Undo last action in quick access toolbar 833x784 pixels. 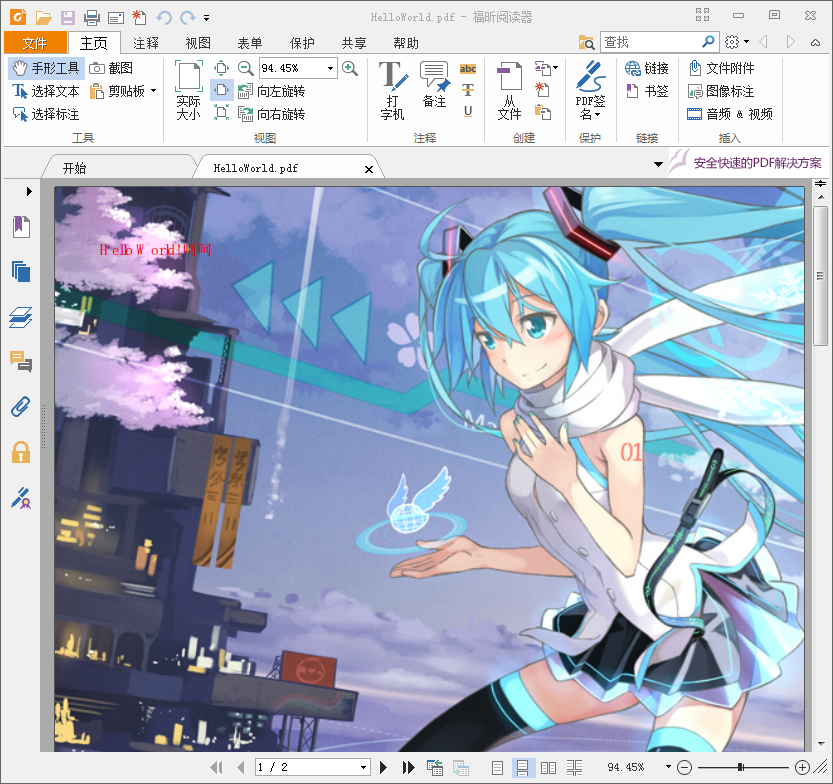click(164, 18)
